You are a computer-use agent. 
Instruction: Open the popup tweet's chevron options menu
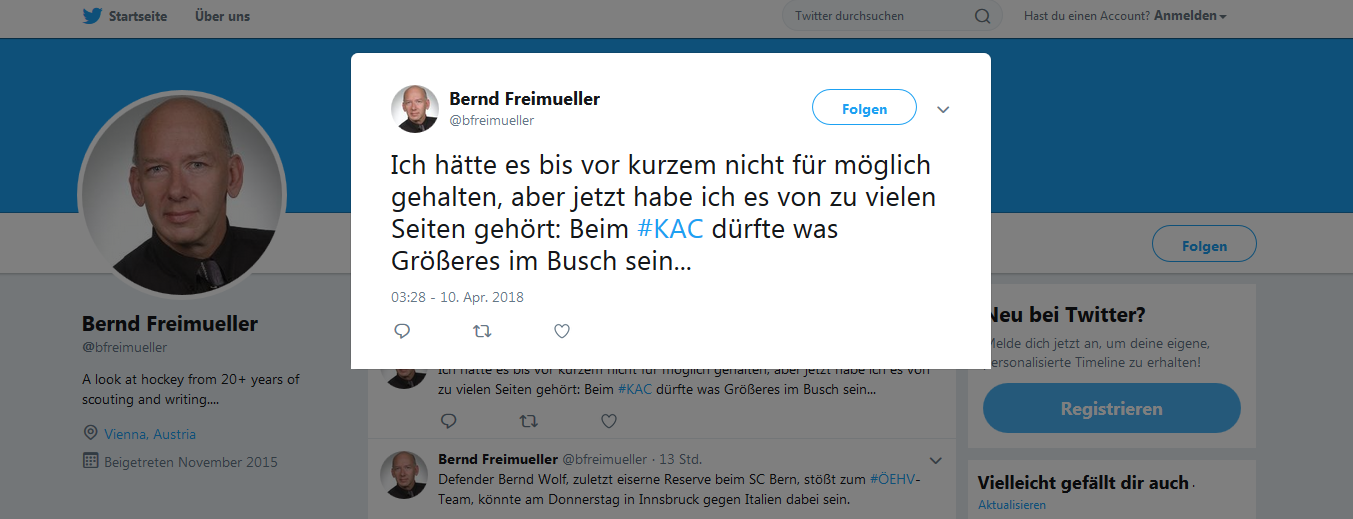(943, 109)
